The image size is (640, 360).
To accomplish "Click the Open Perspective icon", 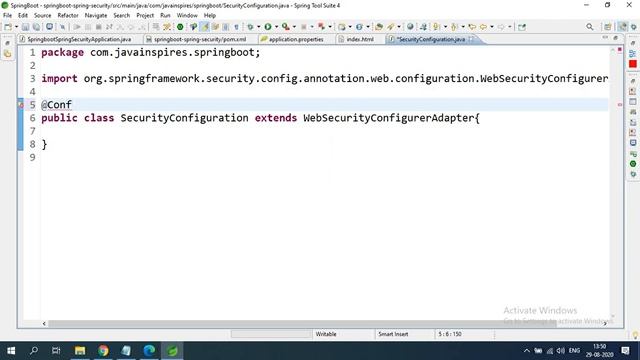I will click(608, 27).
